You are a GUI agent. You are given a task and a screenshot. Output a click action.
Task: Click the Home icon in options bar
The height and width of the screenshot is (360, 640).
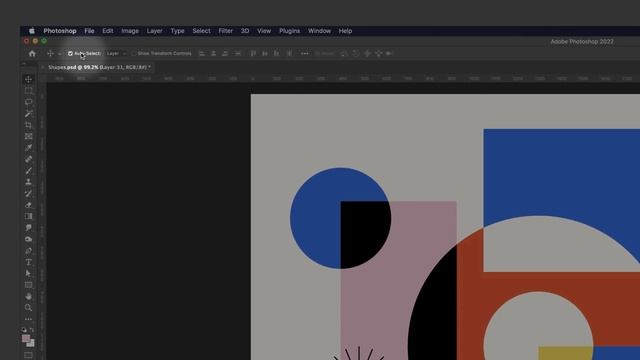[32, 53]
